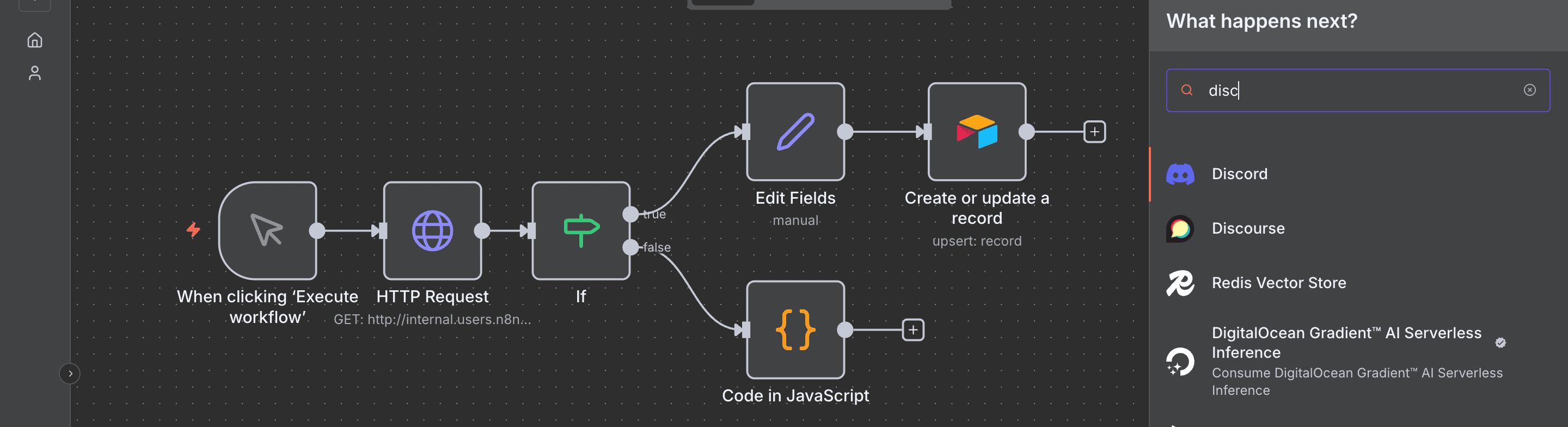Click the magnifier search icon
Image resolution: width=1568 pixels, height=427 pixels.
point(1186,90)
